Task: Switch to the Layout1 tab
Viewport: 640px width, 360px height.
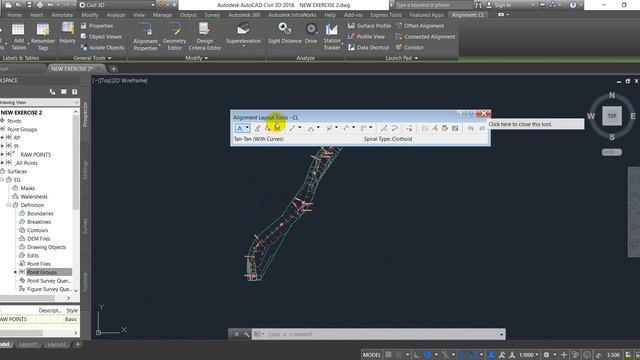Action: tap(28, 344)
